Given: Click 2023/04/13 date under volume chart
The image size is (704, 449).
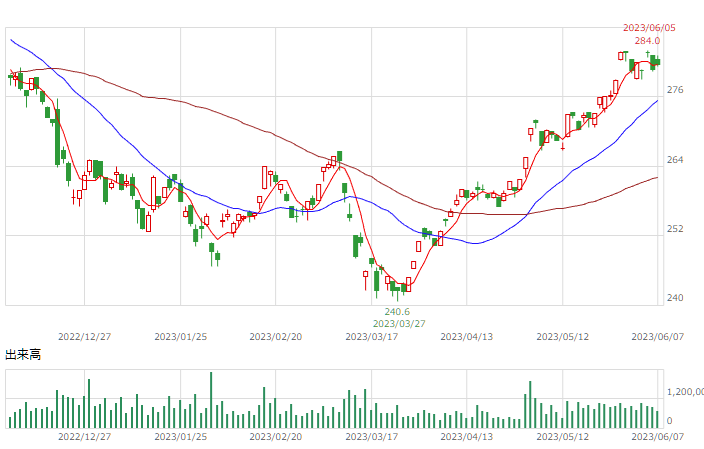Looking at the screenshot, I should [x=466, y=436].
